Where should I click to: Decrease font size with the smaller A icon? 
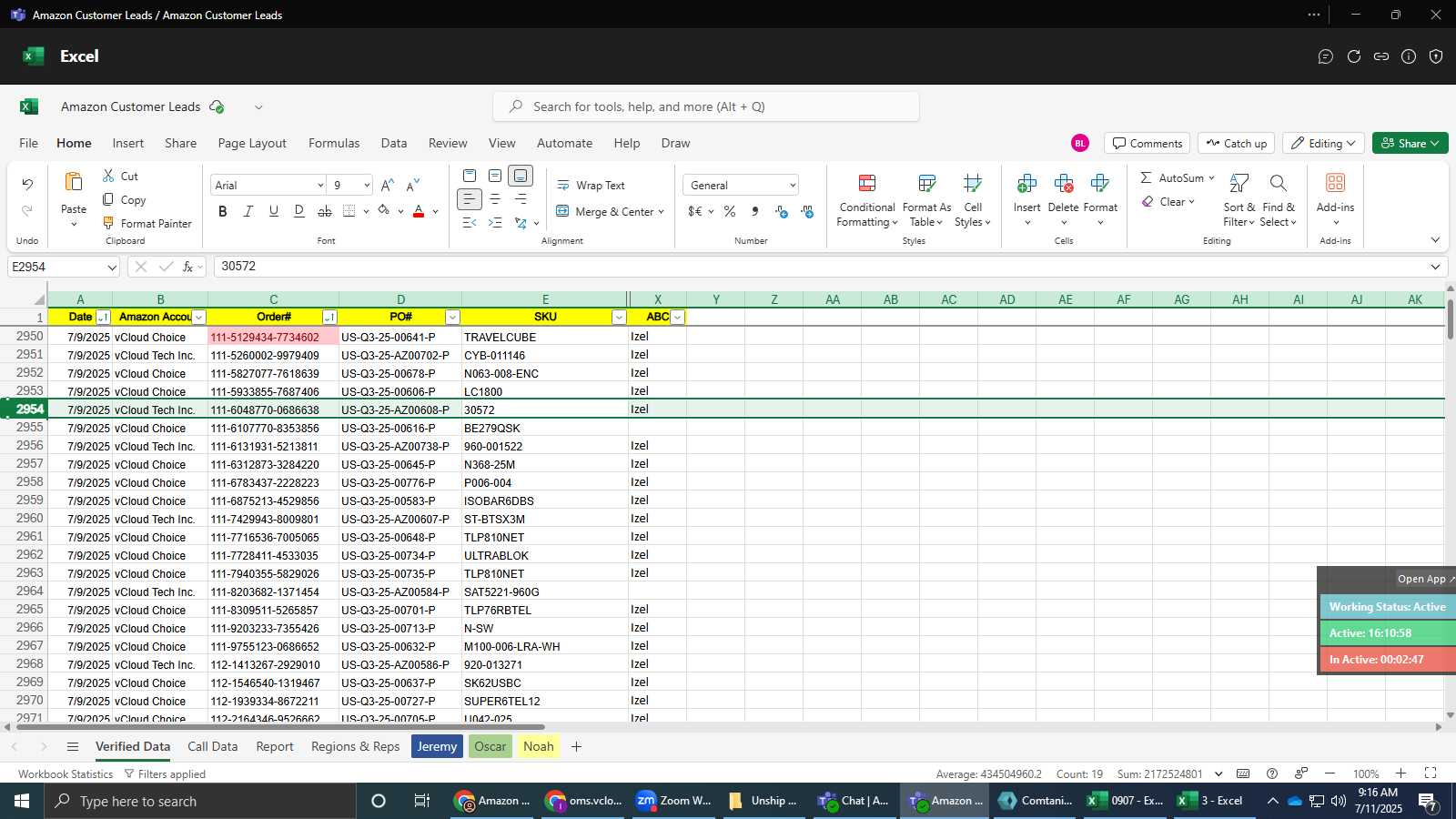click(413, 185)
